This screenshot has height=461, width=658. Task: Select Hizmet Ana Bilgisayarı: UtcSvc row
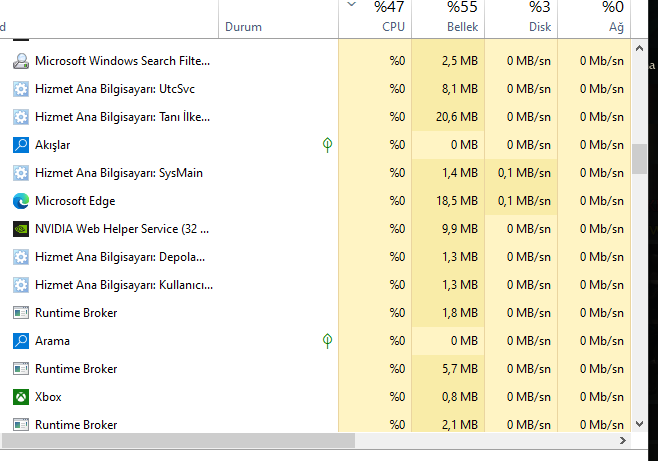click(316, 89)
